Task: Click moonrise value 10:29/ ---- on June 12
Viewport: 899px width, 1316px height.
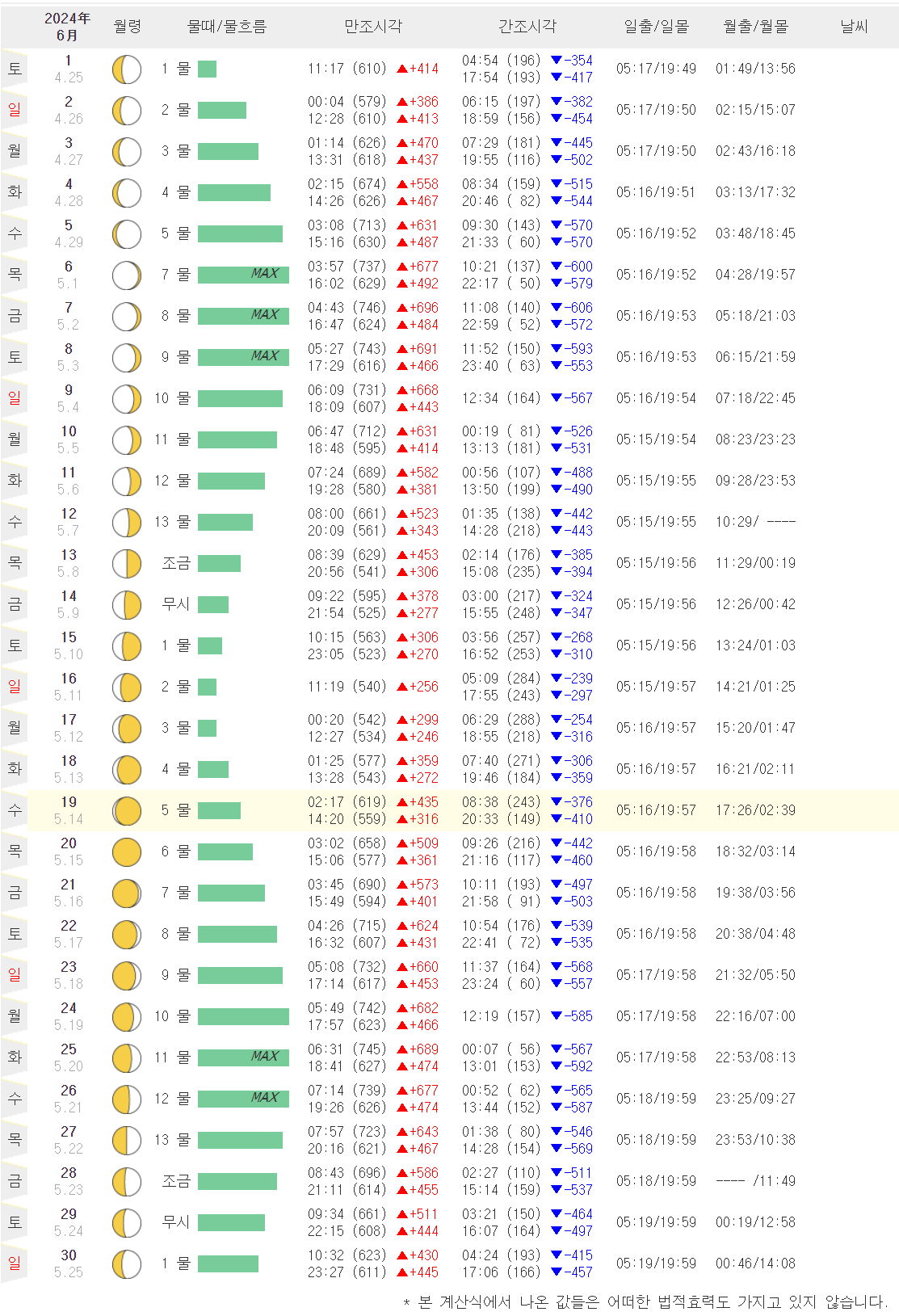Action: tap(756, 522)
